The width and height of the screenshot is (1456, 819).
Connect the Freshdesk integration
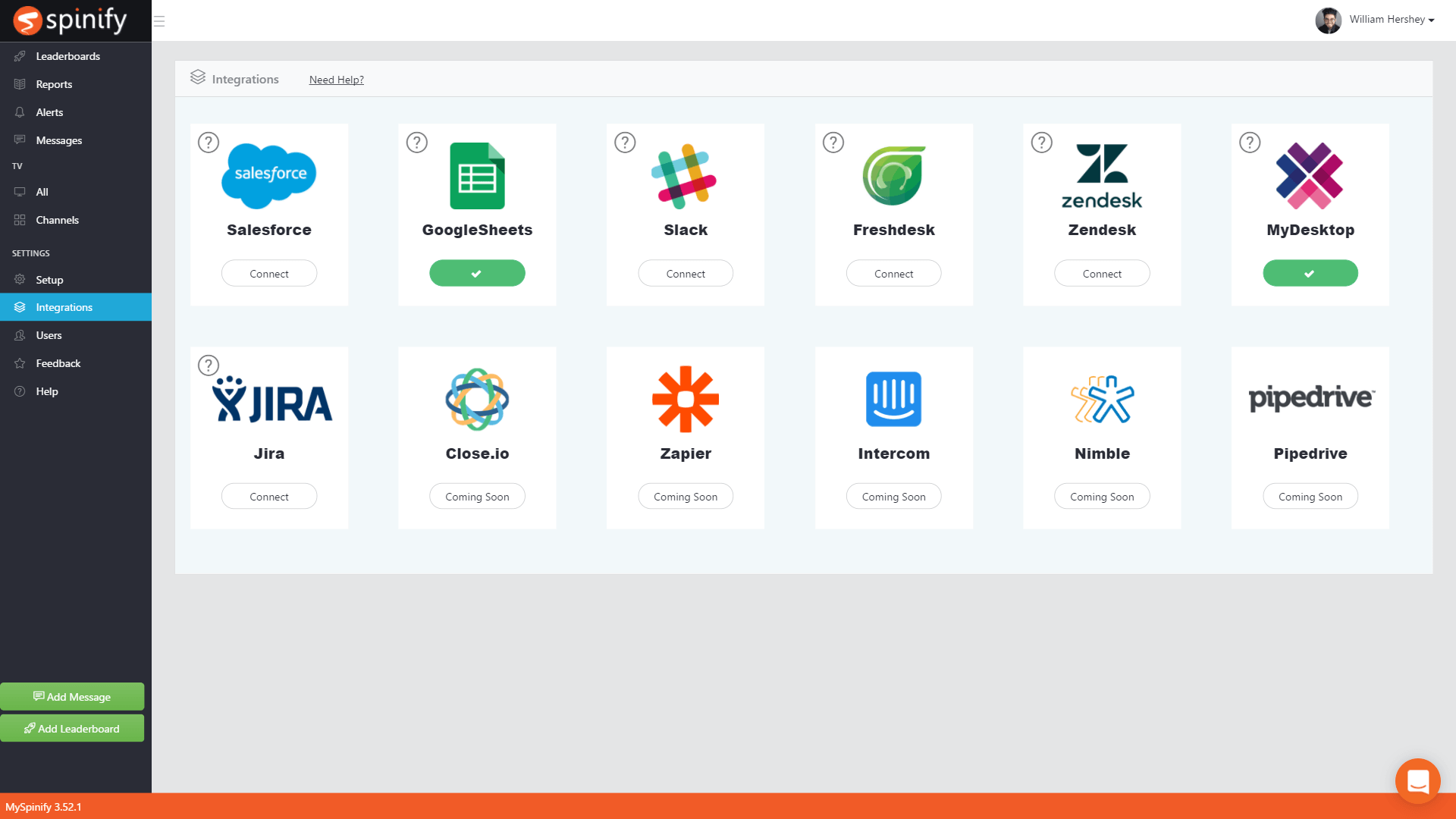click(x=894, y=273)
